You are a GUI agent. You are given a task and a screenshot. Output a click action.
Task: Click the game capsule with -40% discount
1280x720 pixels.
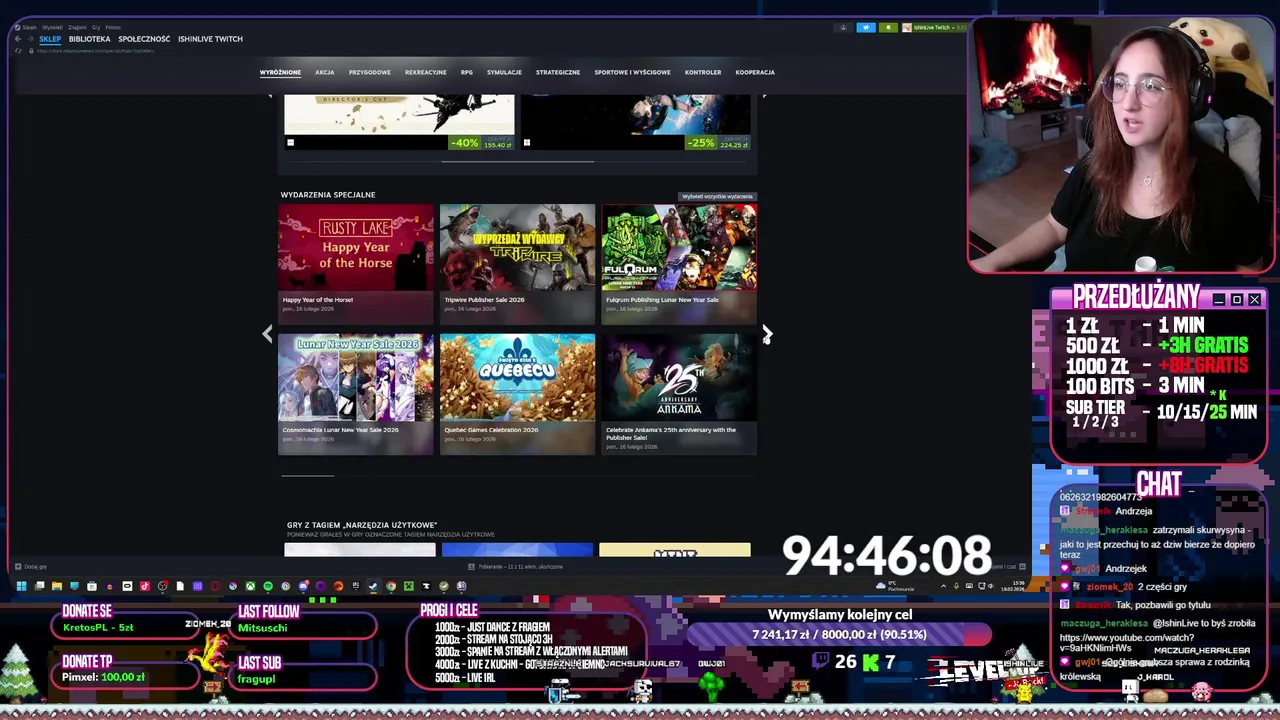tap(399, 122)
